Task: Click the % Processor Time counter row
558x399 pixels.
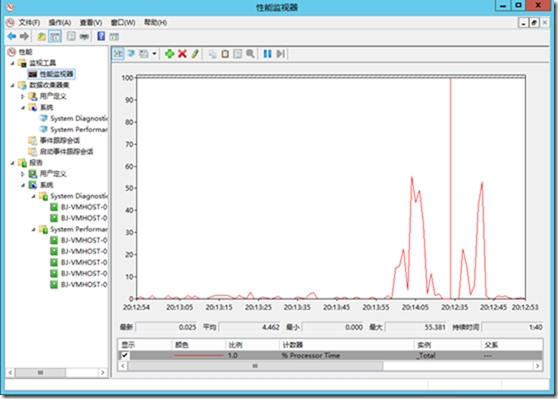Action: (x=331, y=355)
